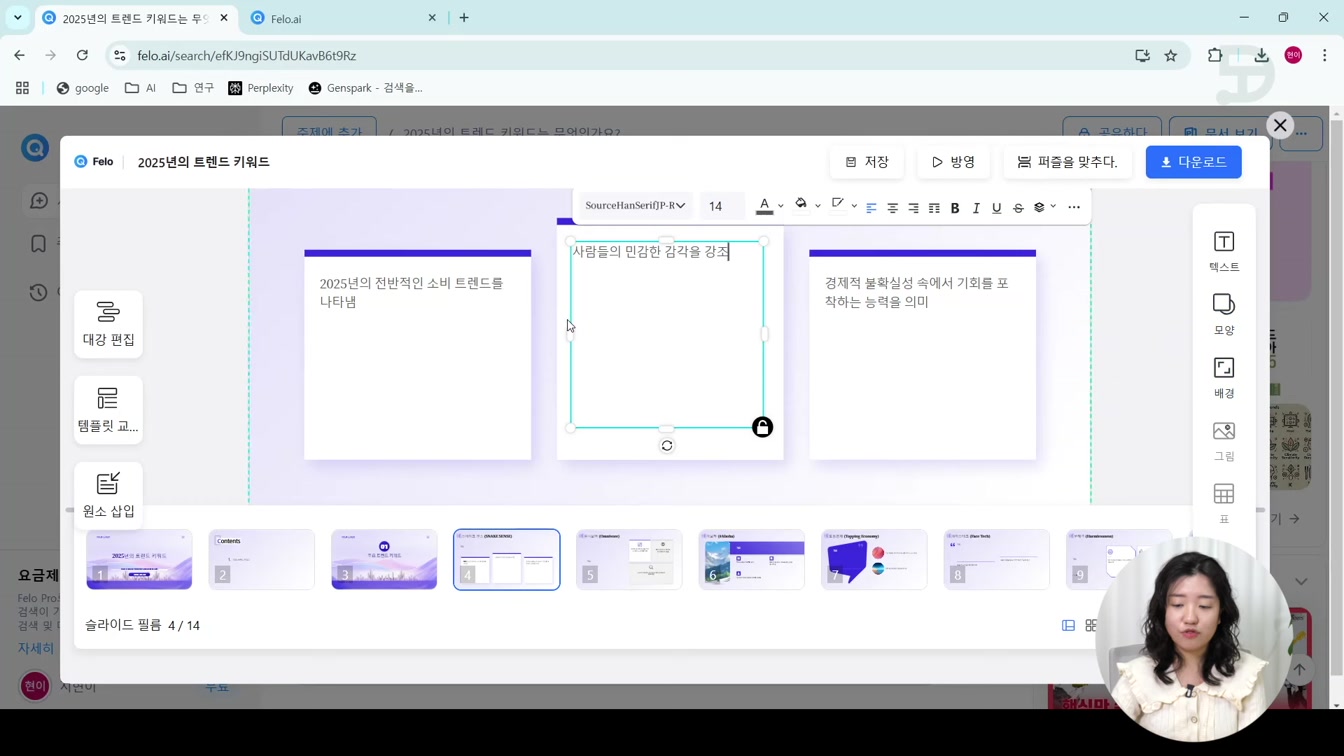Open a new browser tab

point(464,18)
